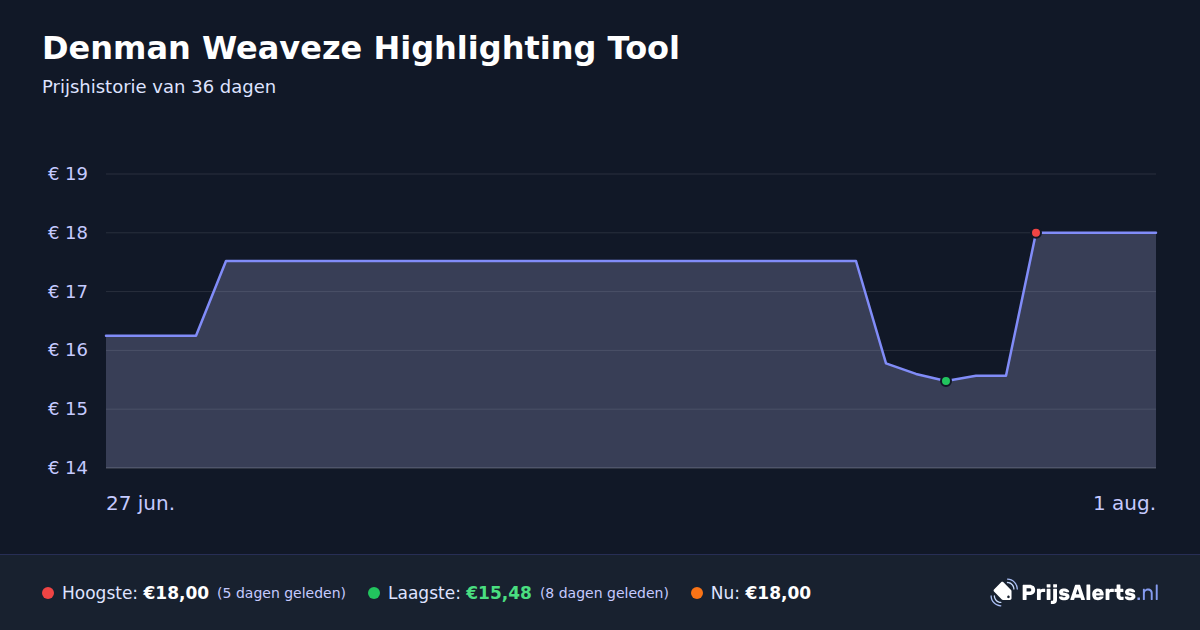Viewport: 1200px width, 630px height.
Task: Select the green lowest-price marker on the chart
Action: coord(946,381)
